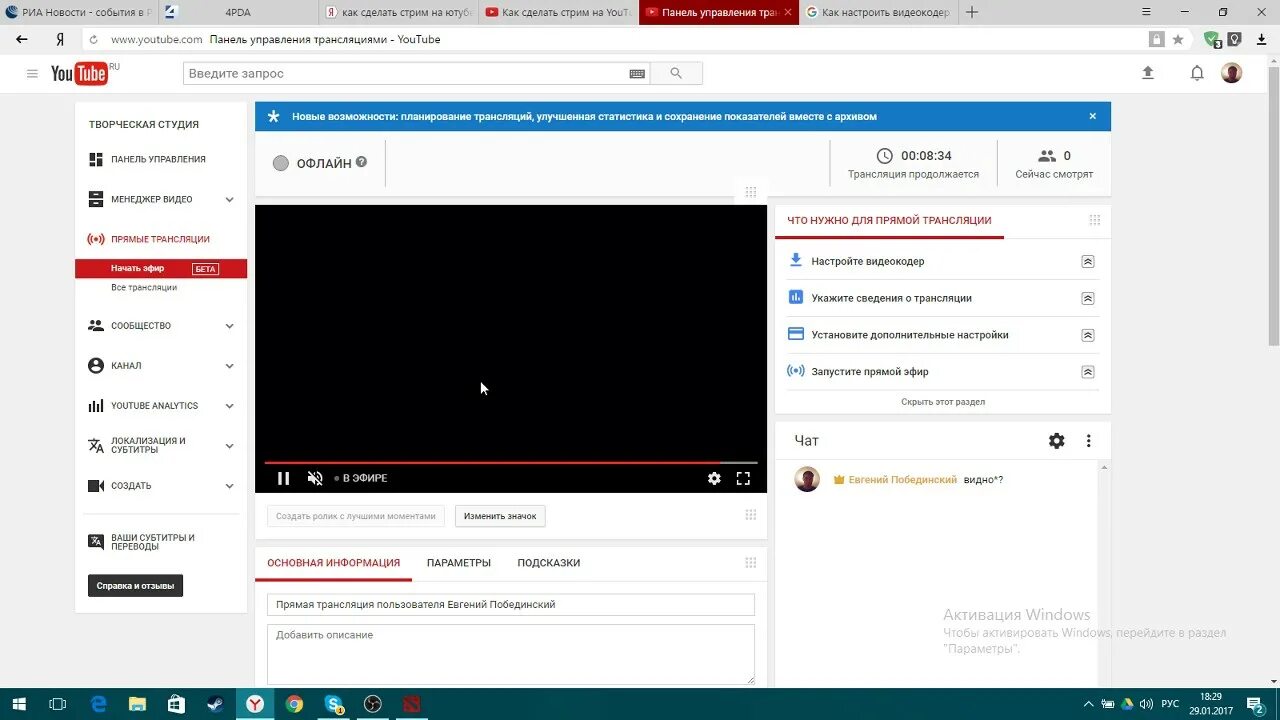
Task: Bookmark page with the star icon
Action: coord(1178,39)
